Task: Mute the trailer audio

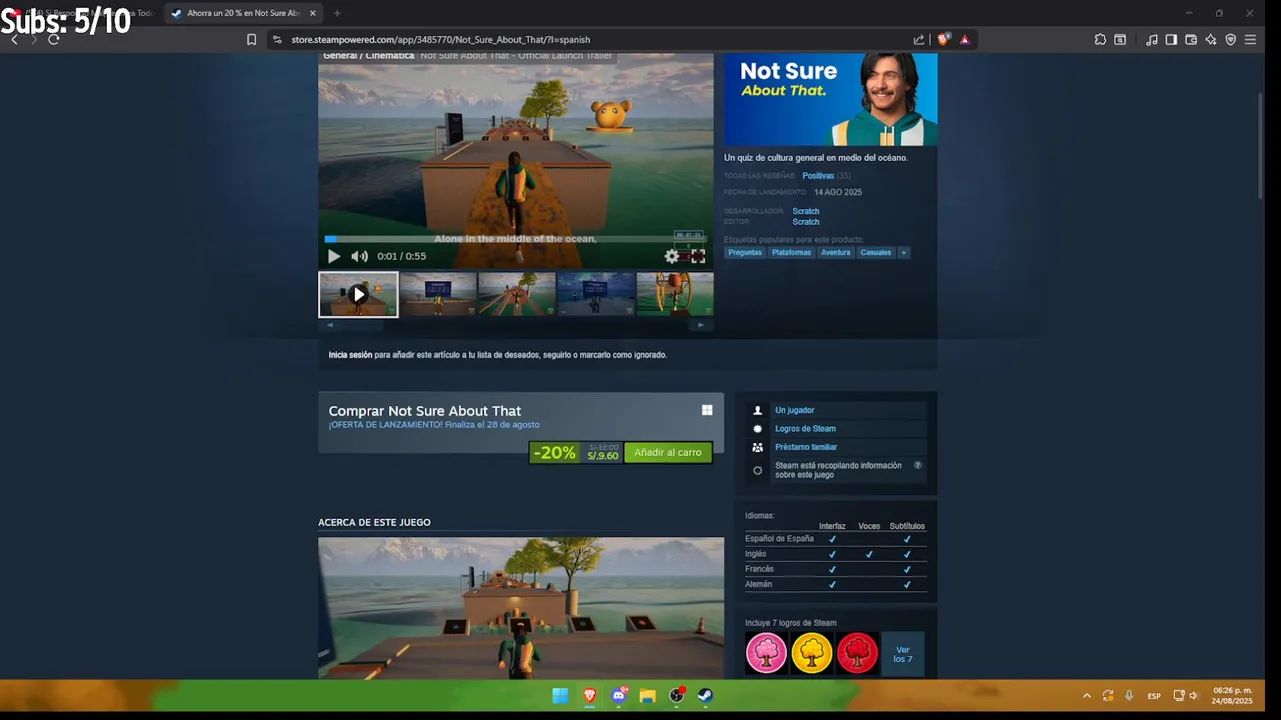Action: [359, 256]
